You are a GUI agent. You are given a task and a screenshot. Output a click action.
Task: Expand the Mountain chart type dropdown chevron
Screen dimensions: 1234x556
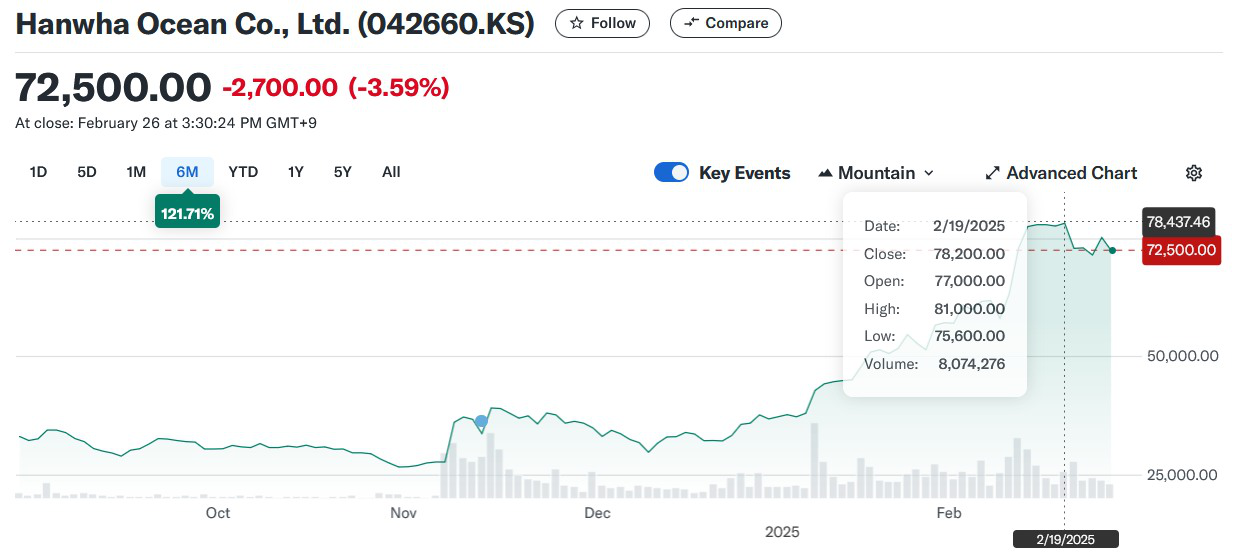point(929,173)
